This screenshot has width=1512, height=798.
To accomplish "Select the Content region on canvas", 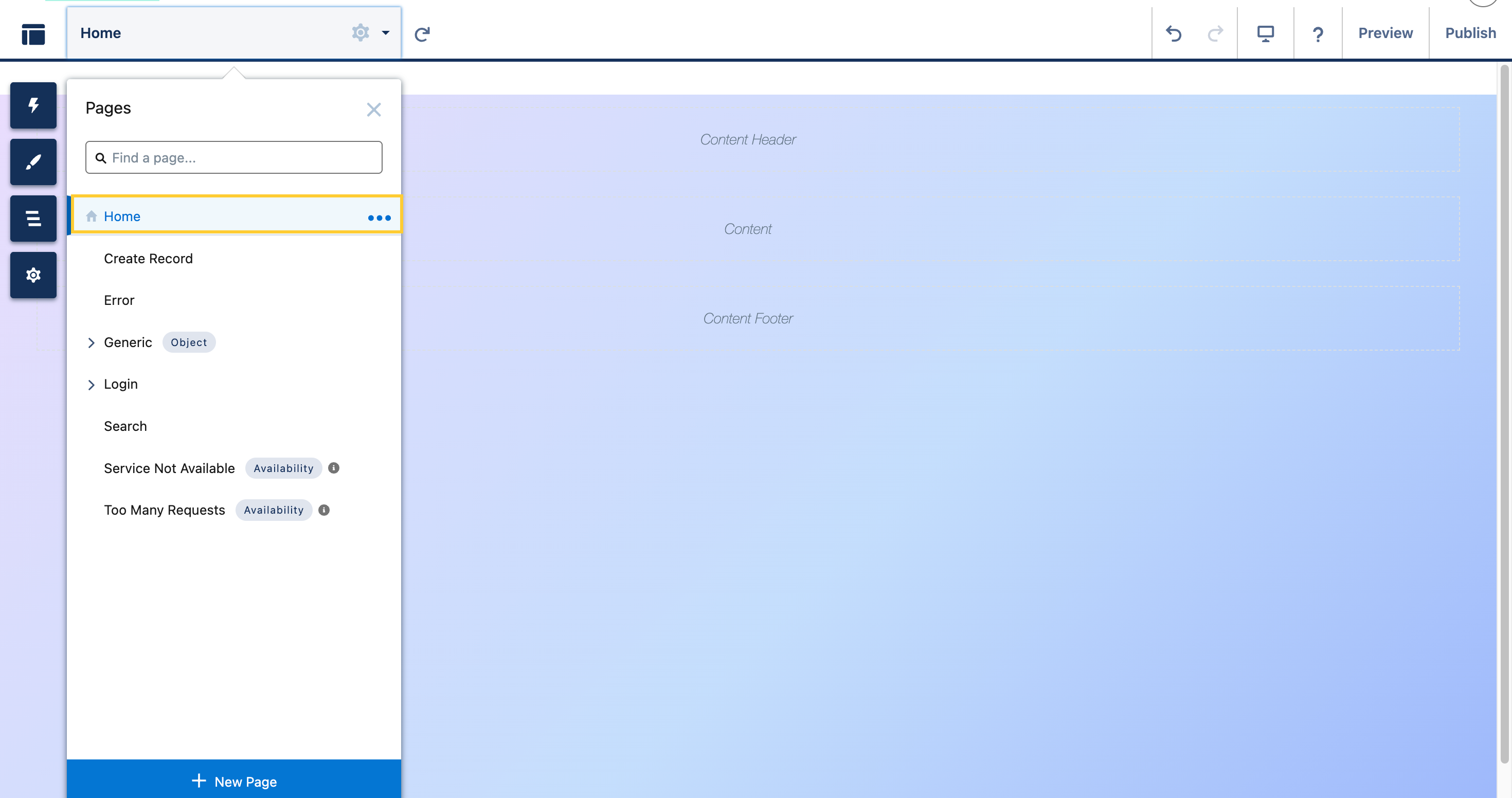I will (748, 229).
